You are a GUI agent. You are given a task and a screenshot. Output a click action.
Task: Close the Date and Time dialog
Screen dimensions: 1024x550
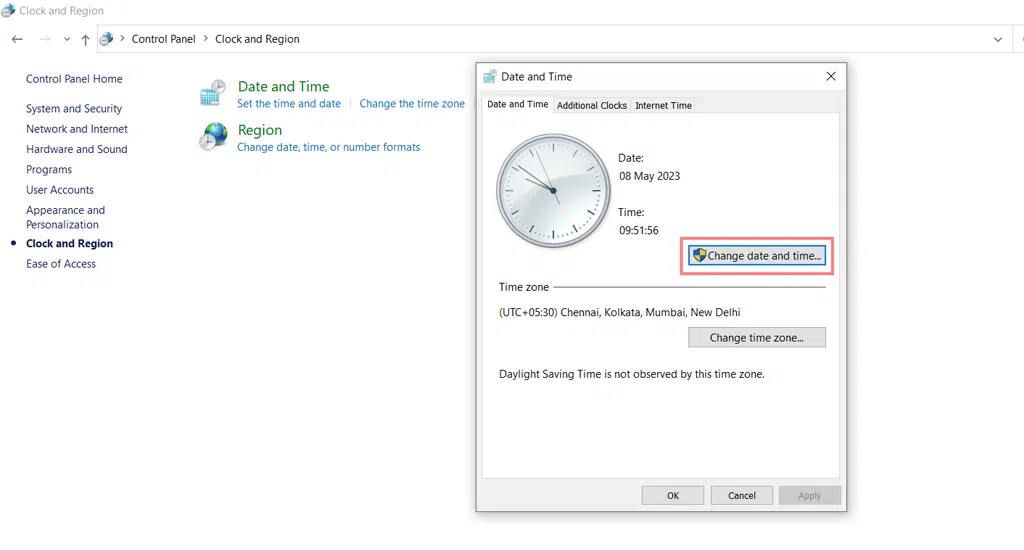(831, 76)
